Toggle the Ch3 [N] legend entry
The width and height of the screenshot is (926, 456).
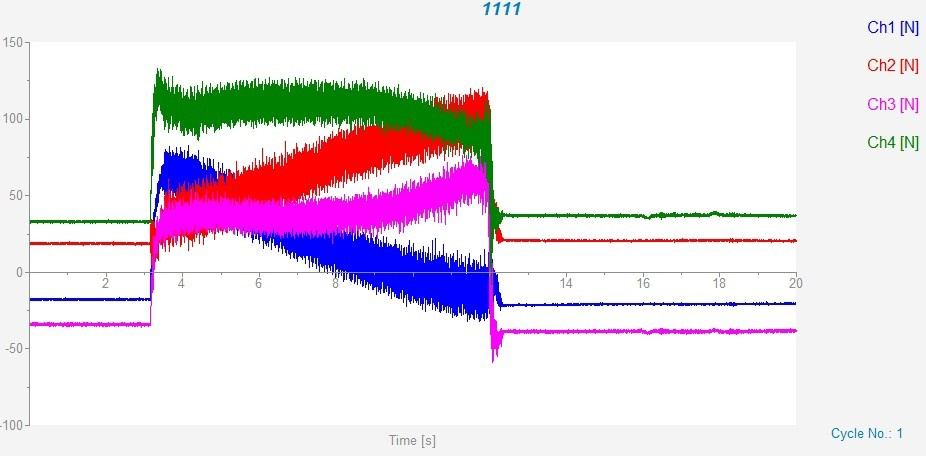892,104
